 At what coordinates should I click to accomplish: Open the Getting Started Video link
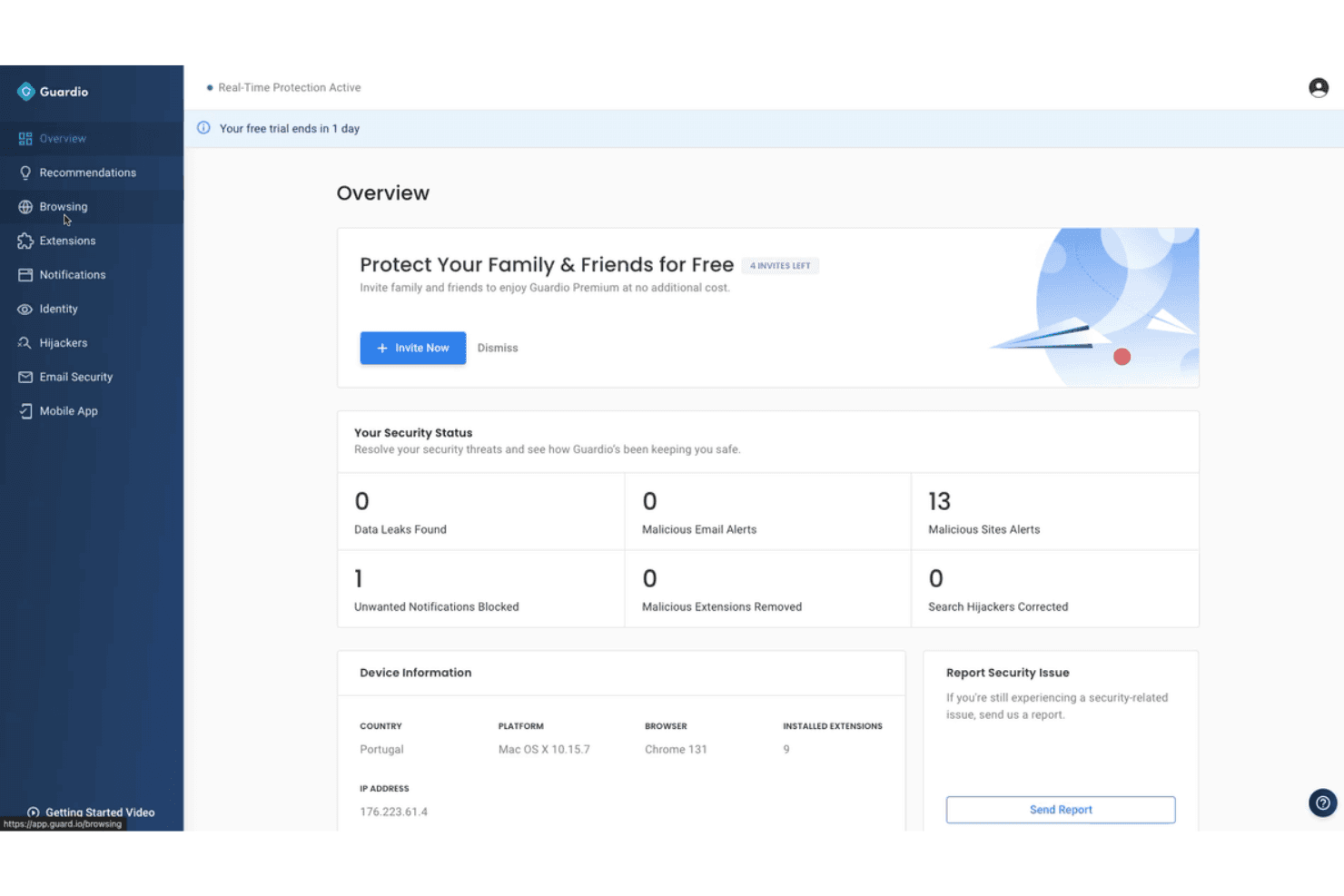pyautogui.click(x=91, y=812)
